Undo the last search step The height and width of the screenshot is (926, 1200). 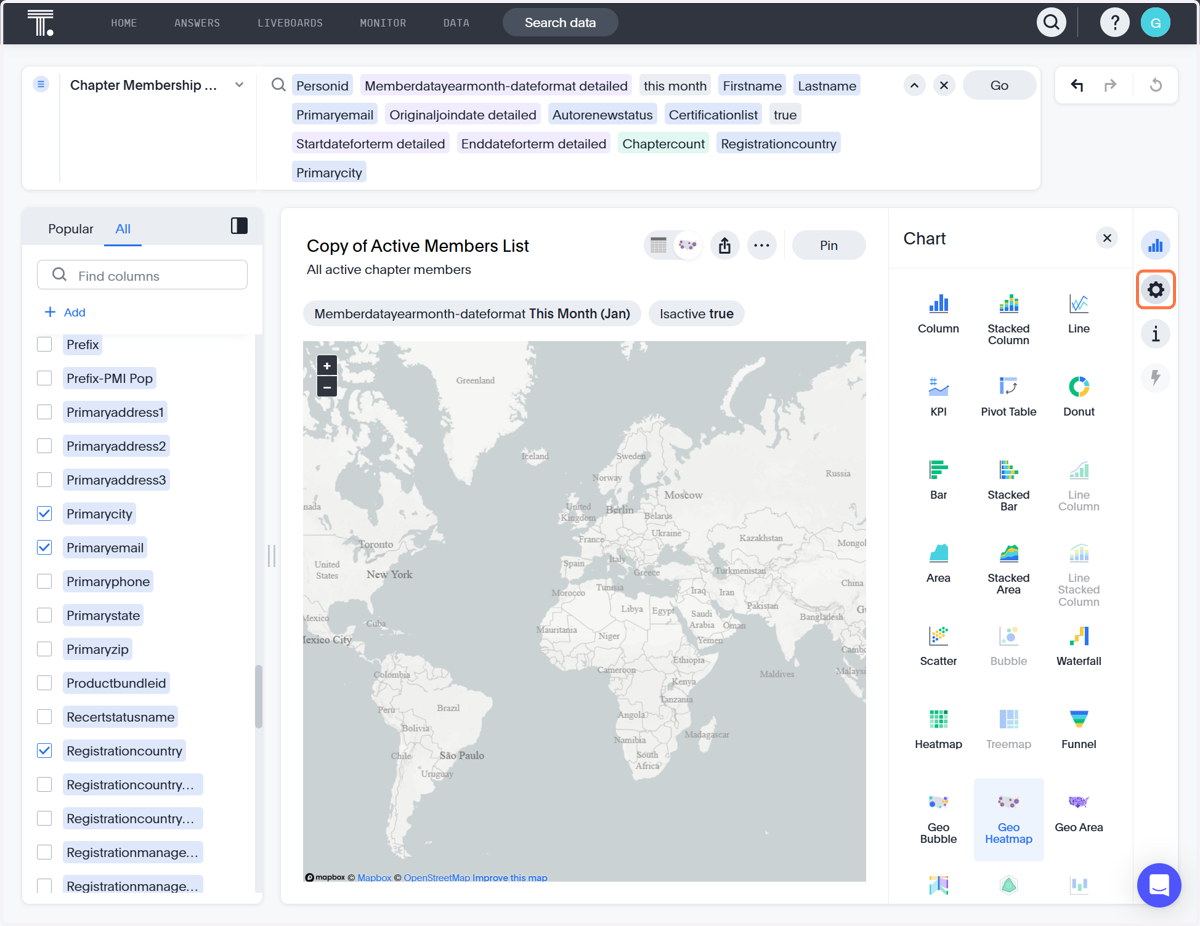(x=1077, y=85)
